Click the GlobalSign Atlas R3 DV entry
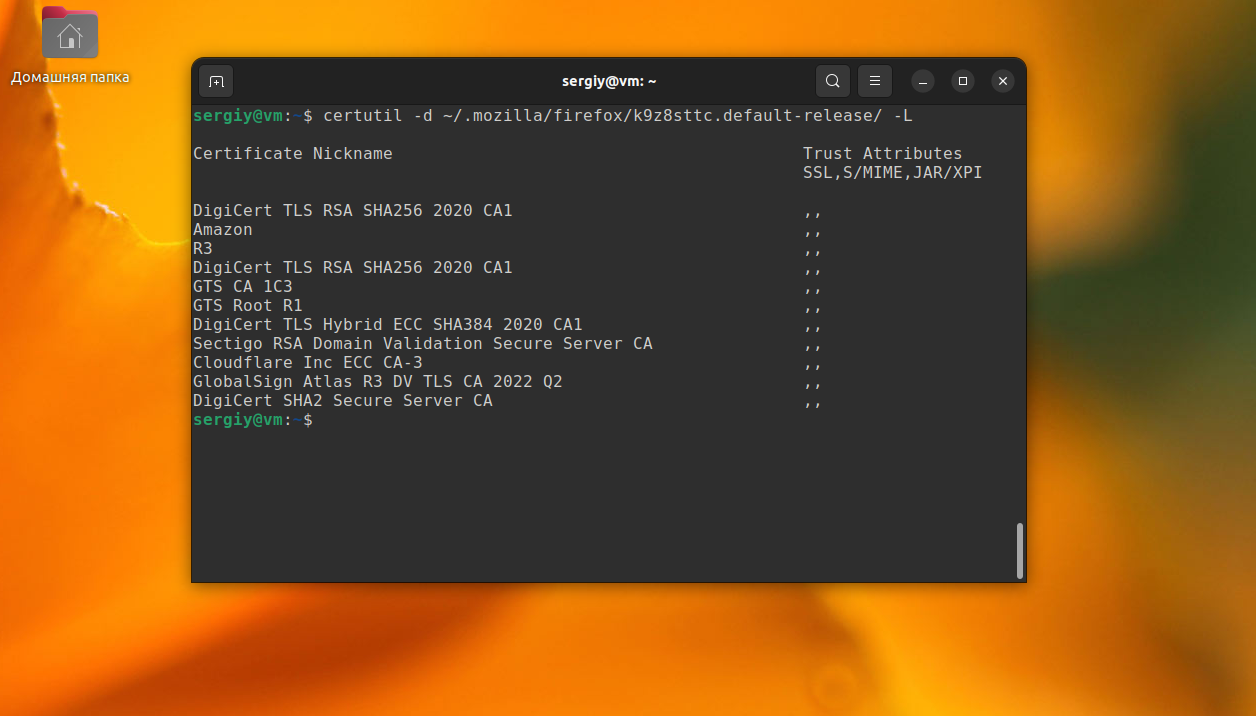This screenshot has width=1256, height=716. [377, 382]
